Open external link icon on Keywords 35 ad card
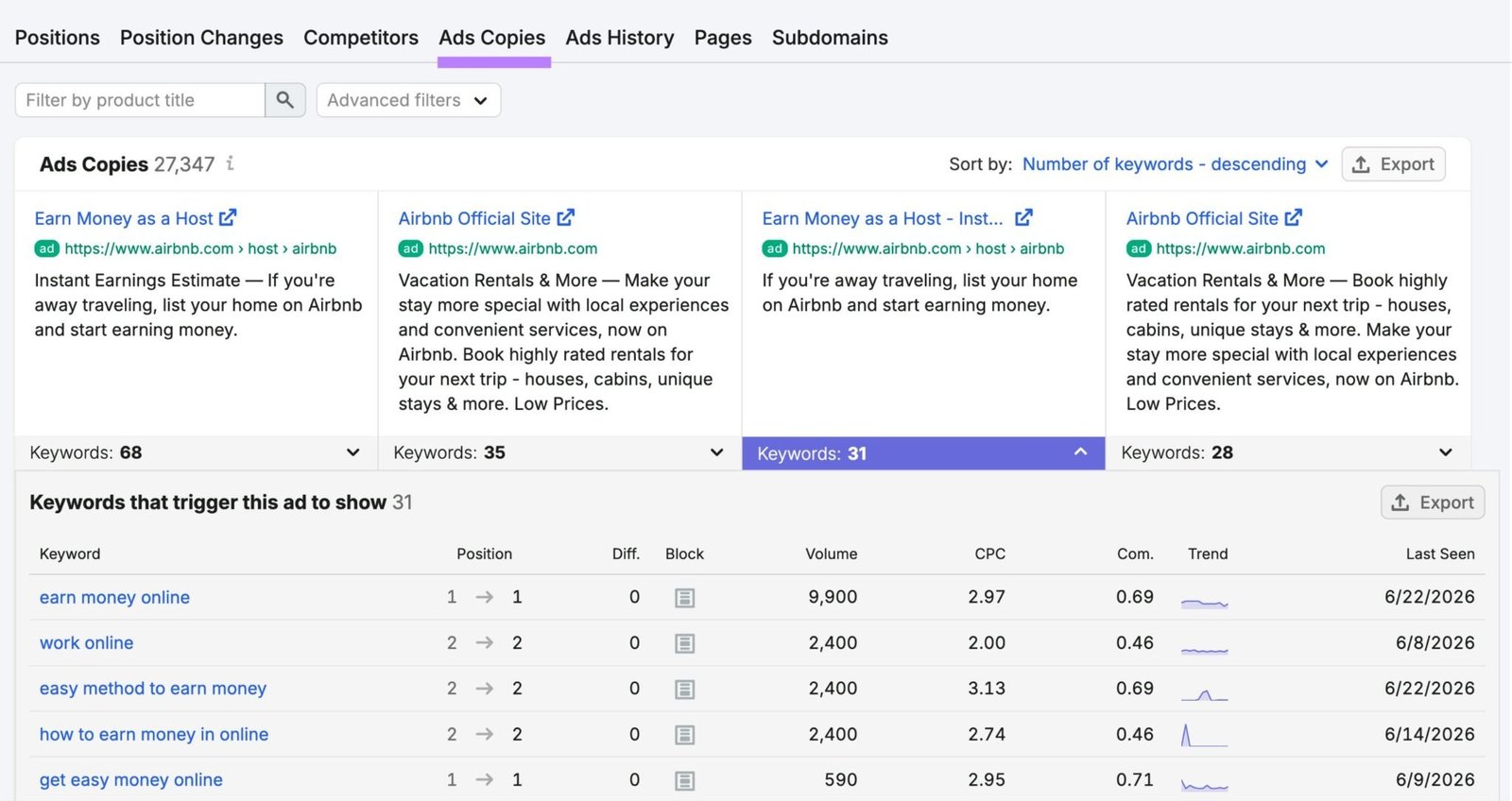Image resolution: width=1512 pixels, height=801 pixels. [566, 218]
